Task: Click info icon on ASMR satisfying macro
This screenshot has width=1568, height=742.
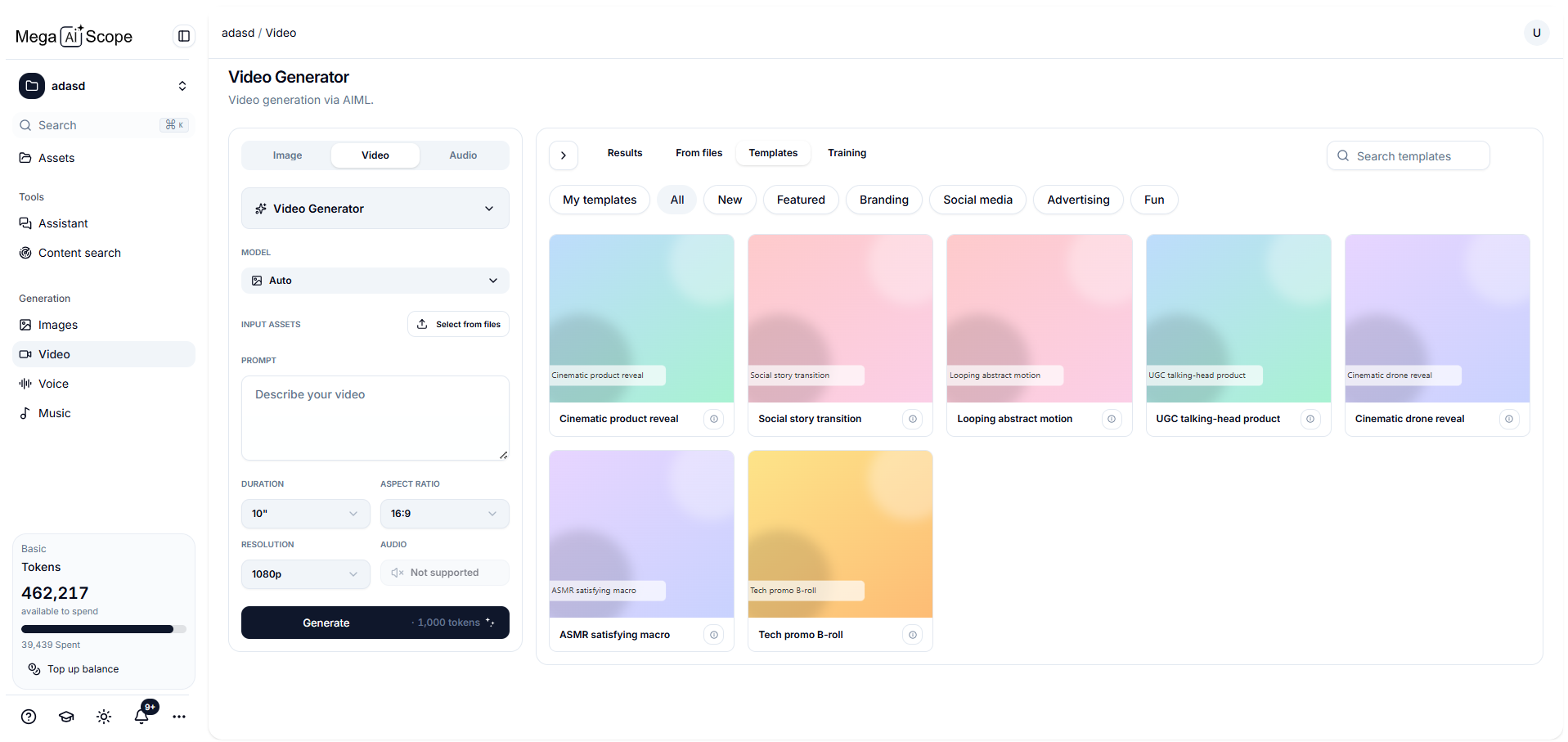Action: tap(714, 635)
